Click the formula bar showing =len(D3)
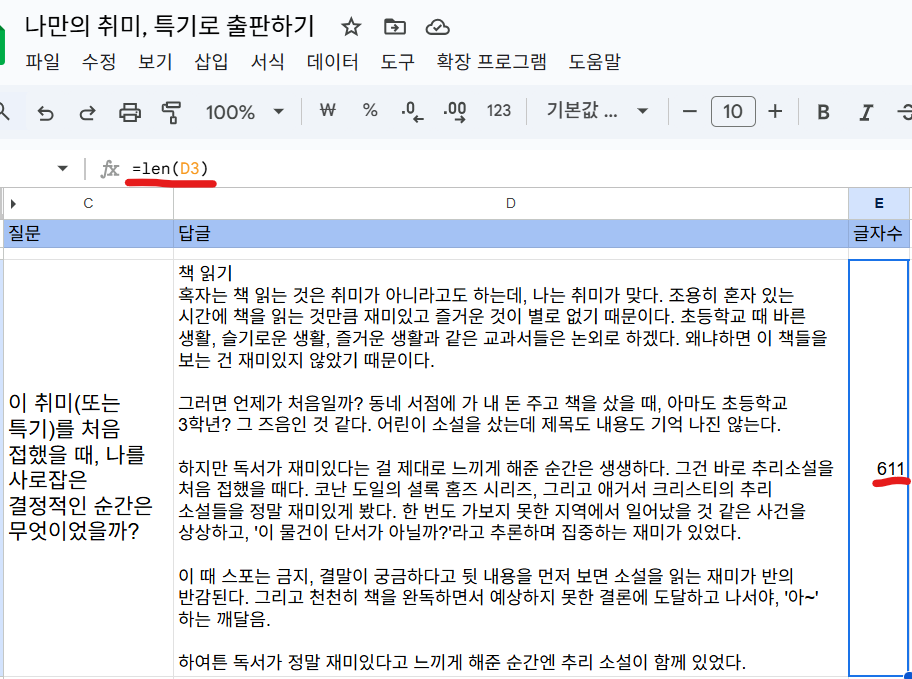 pyautogui.click(x=170, y=169)
